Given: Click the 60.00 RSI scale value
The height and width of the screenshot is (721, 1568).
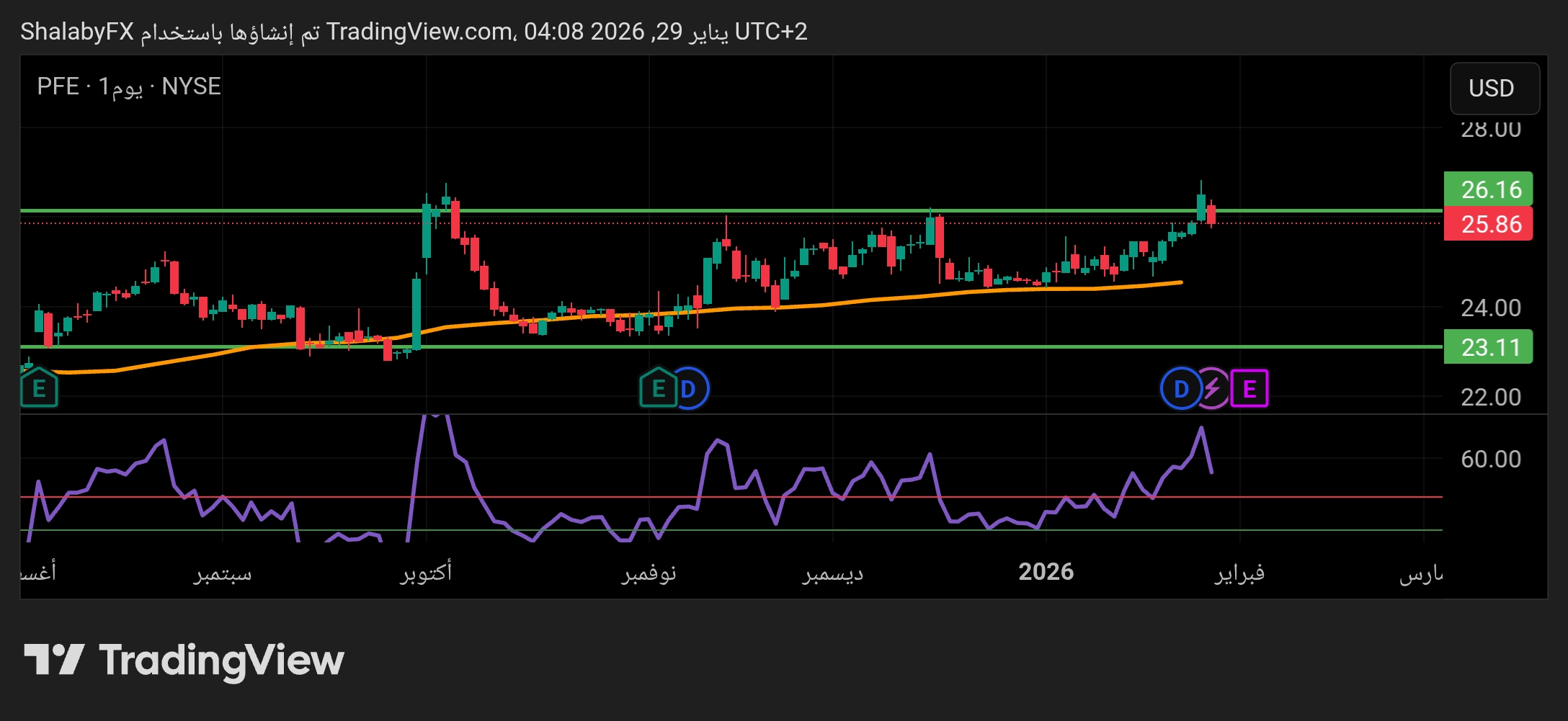Looking at the screenshot, I should [x=1490, y=459].
